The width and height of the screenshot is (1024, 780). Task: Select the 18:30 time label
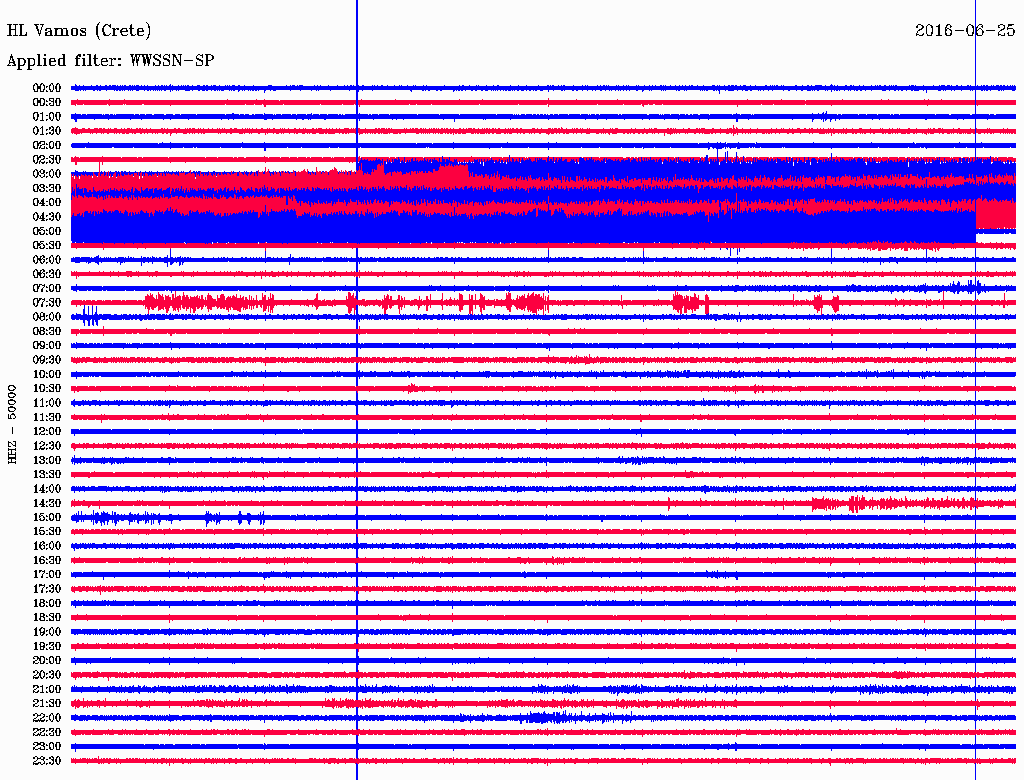click(47, 618)
